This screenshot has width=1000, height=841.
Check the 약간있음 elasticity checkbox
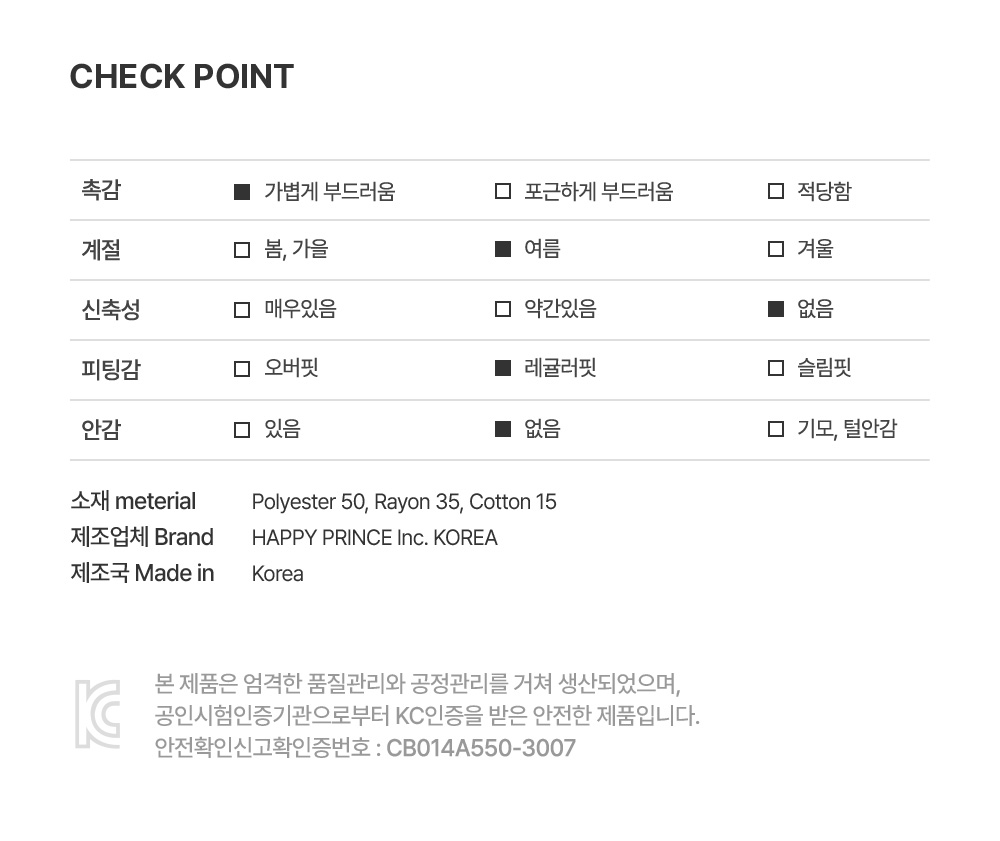click(503, 310)
